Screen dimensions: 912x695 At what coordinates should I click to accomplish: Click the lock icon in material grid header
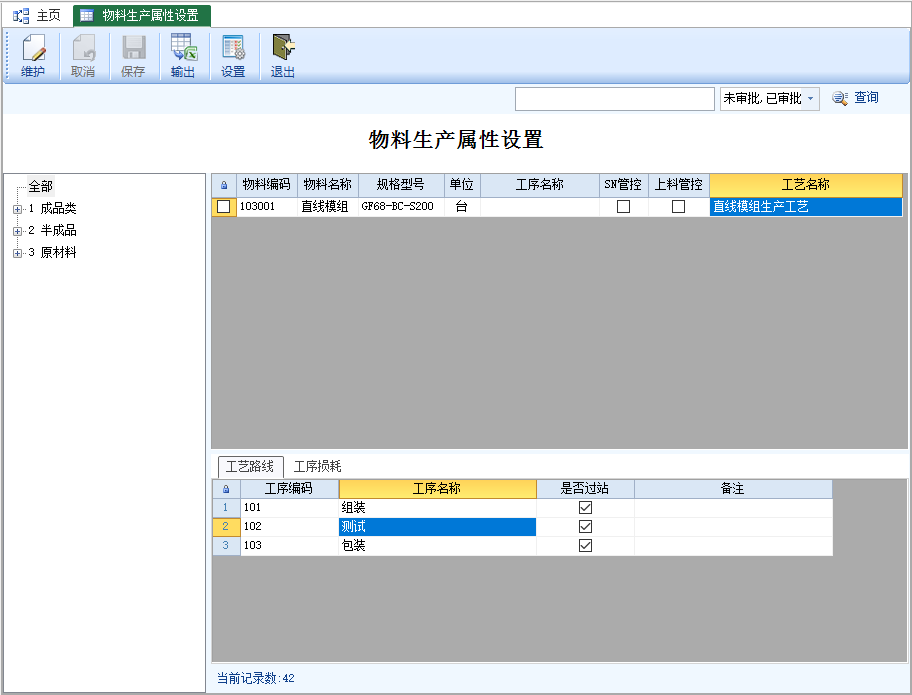tap(224, 186)
